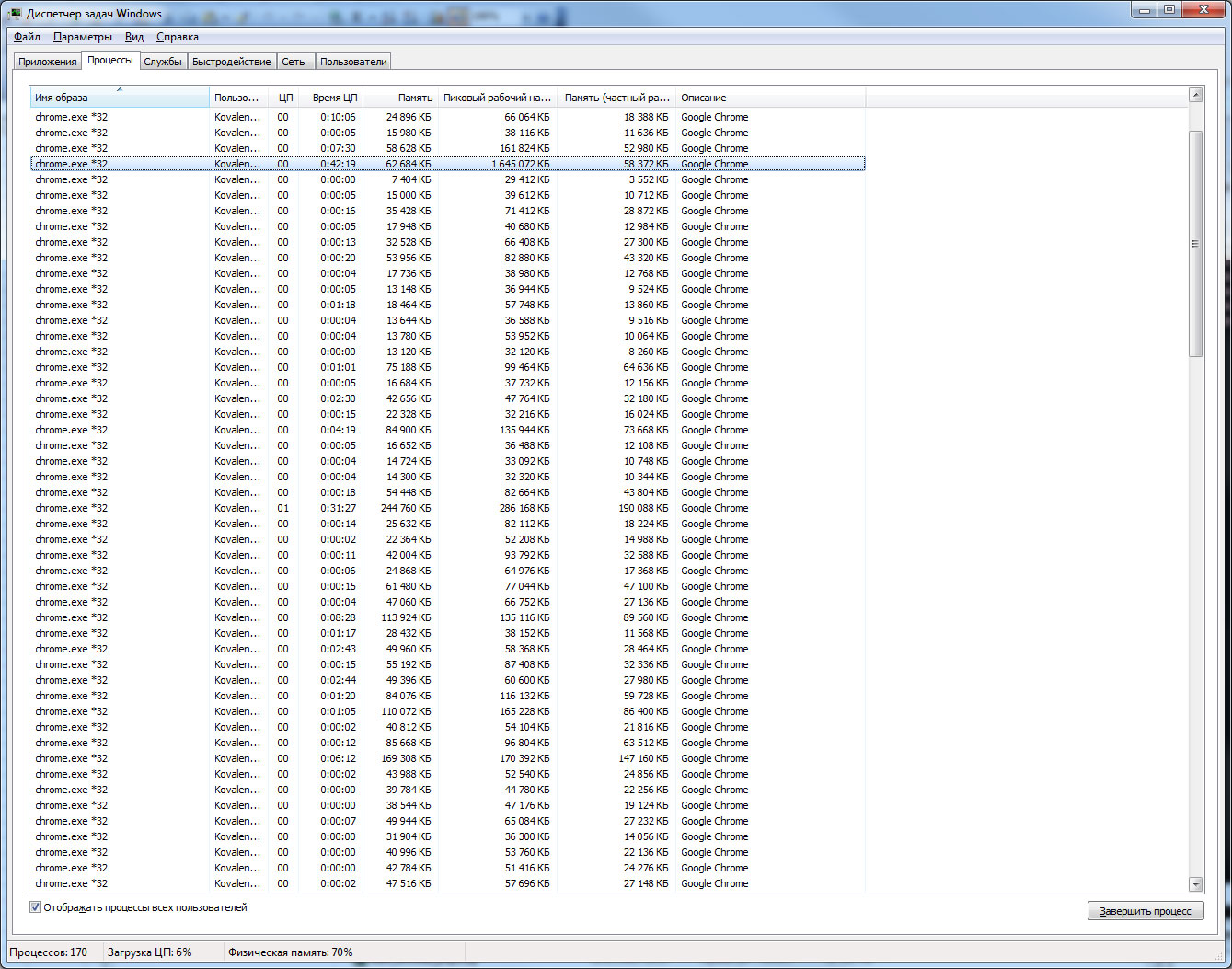Switch to the Службы tab
This screenshot has height=969, width=1232.
coord(163,62)
